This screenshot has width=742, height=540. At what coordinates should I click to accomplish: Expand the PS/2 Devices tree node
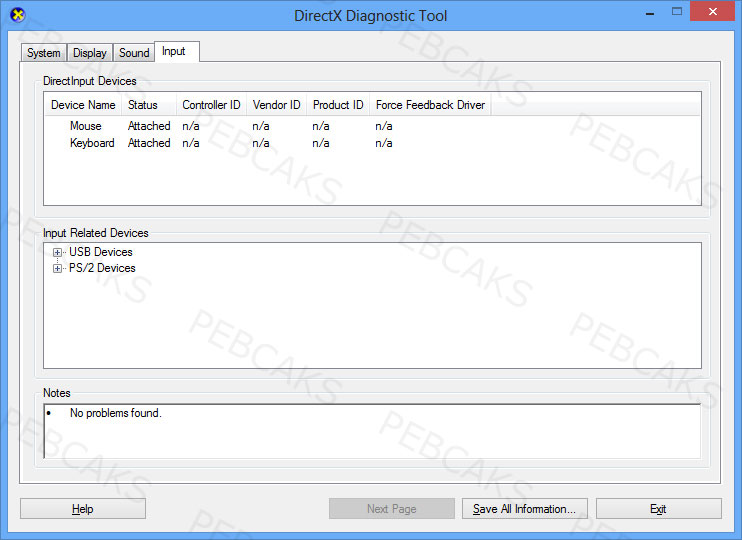[57, 268]
